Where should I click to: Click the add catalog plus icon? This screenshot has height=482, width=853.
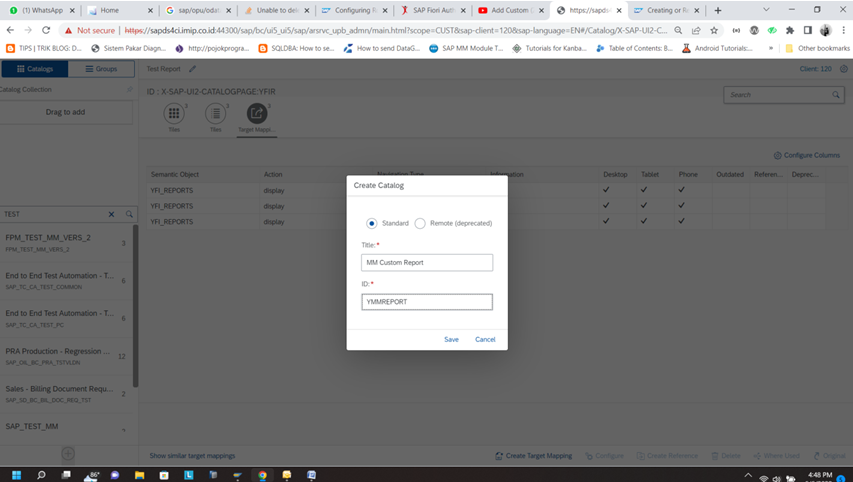point(68,453)
